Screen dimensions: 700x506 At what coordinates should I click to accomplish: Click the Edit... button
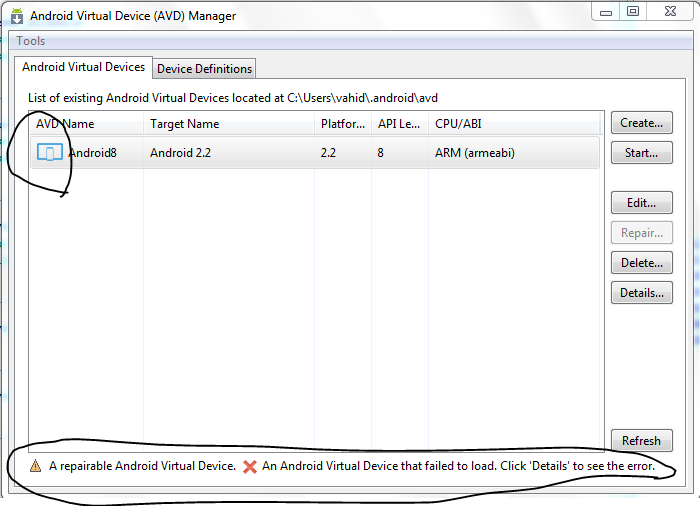point(642,203)
